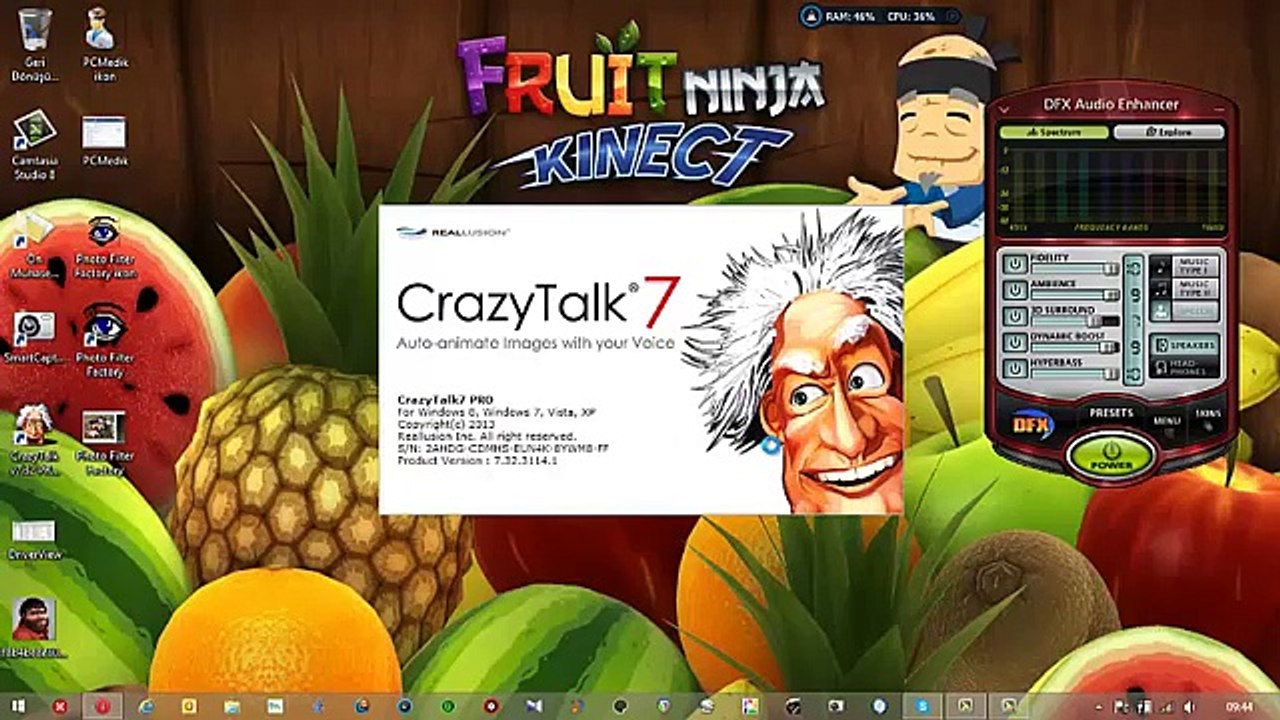Screen dimensions: 1280x720
Task: Switch to the Spectrum tab in DFX
Action: [1054, 132]
